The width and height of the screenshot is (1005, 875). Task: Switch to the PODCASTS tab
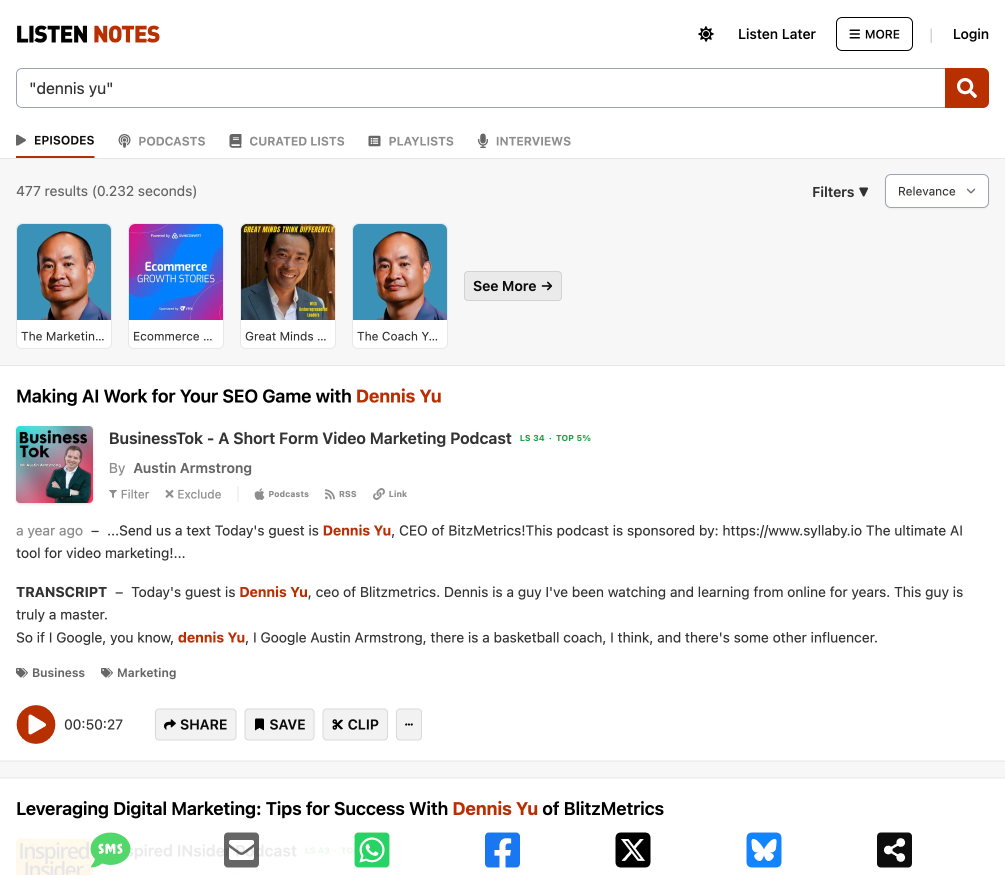pos(161,141)
